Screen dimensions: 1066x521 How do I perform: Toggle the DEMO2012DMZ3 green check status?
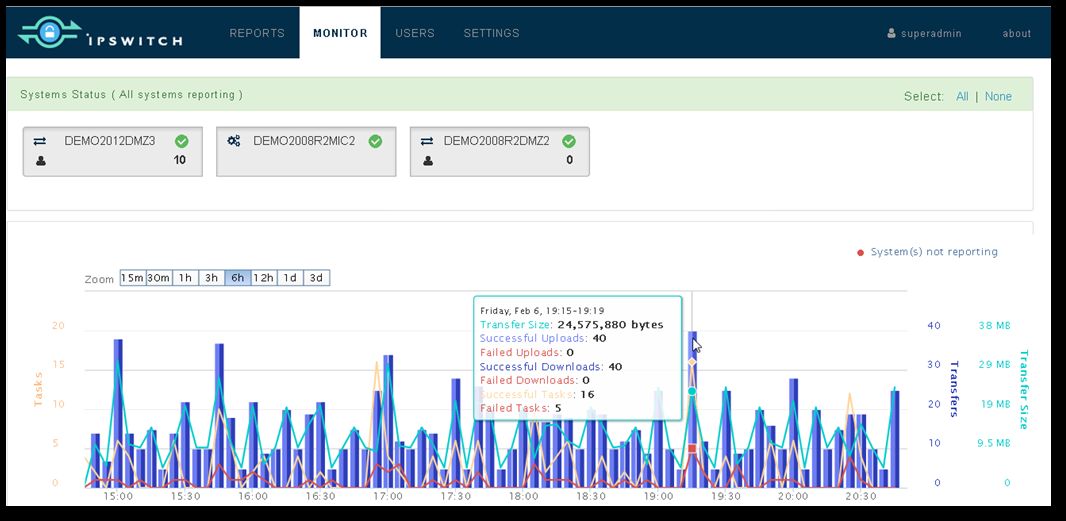(181, 141)
